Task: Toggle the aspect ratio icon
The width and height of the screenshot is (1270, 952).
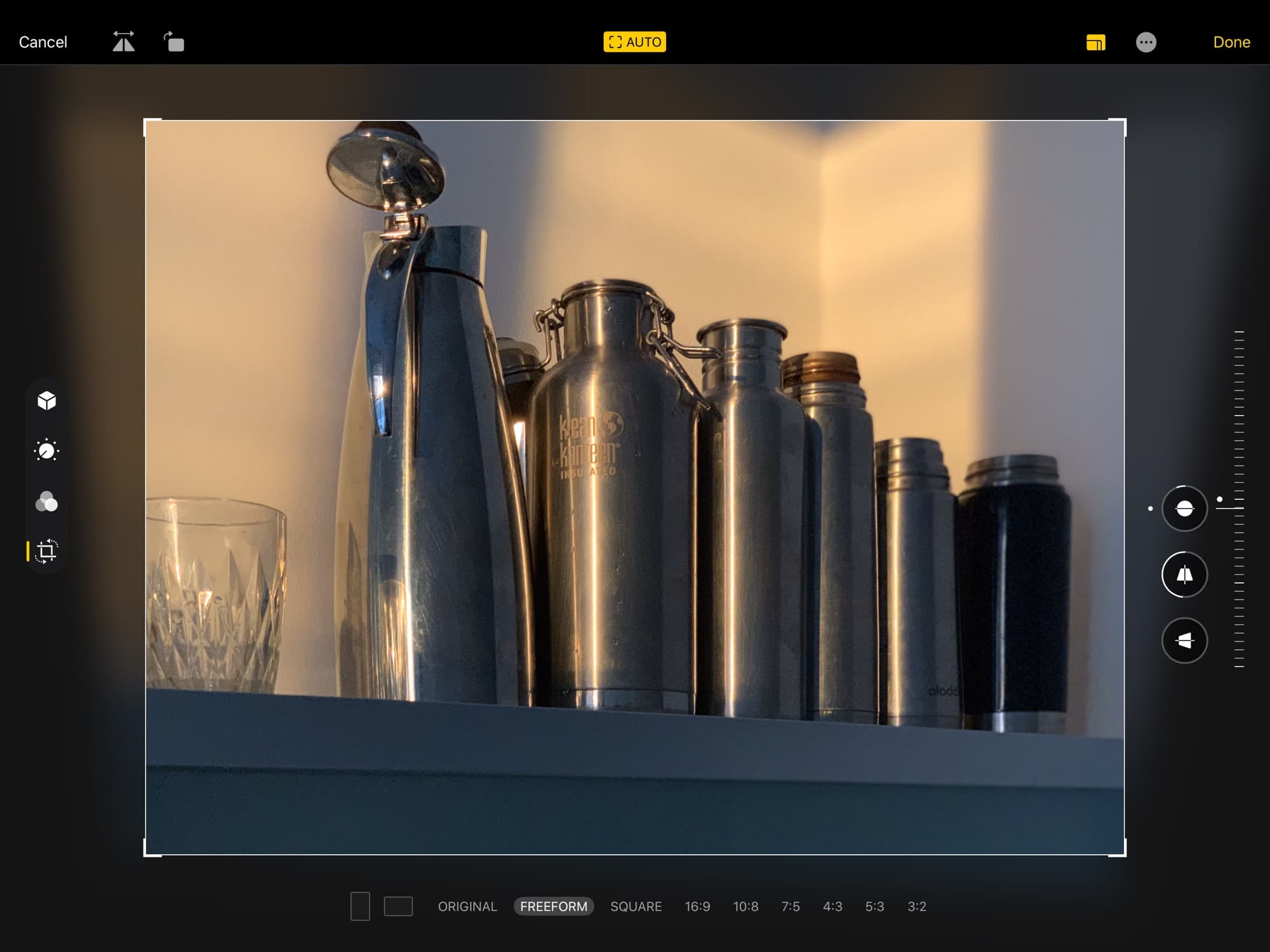Action: pos(1095,43)
